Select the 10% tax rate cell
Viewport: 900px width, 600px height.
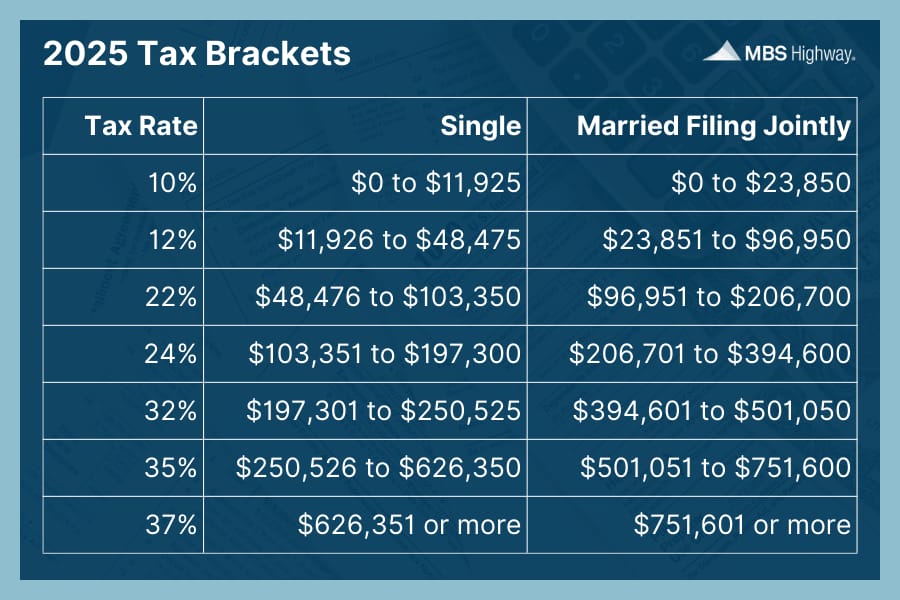click(x=123, y=183)
